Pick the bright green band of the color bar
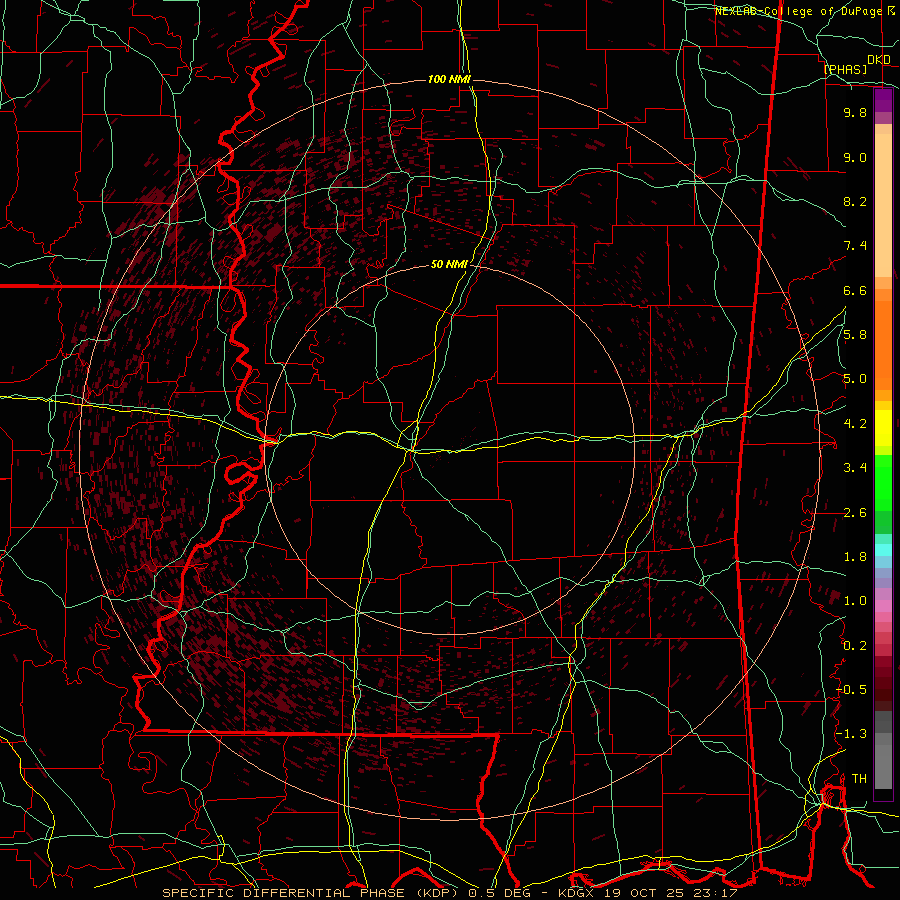The image size is (900, 900). pyautogui.click(x=883, y=482)
